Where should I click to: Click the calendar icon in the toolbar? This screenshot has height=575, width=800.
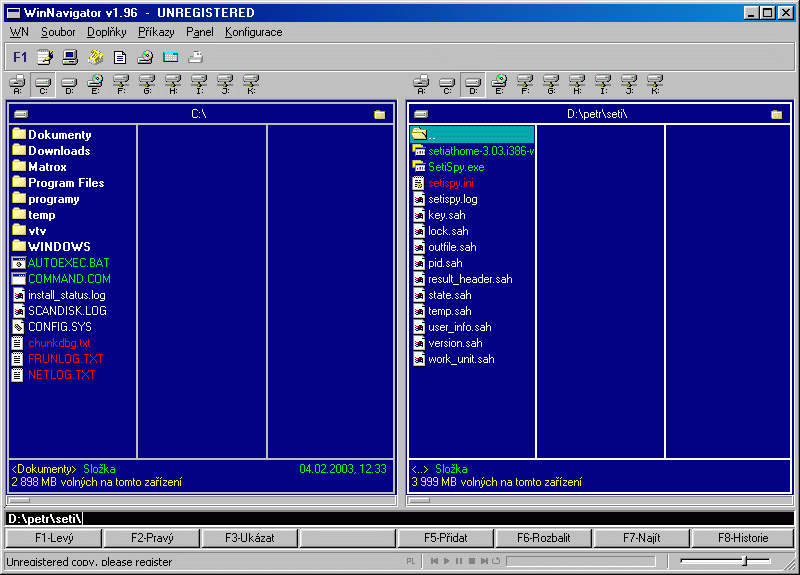pos(171,57)
